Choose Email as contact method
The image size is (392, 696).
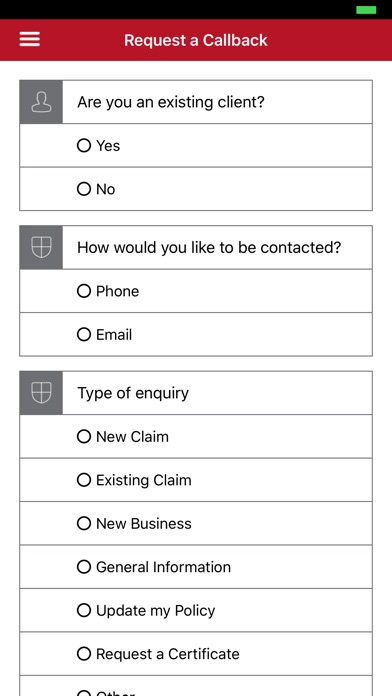196,334
